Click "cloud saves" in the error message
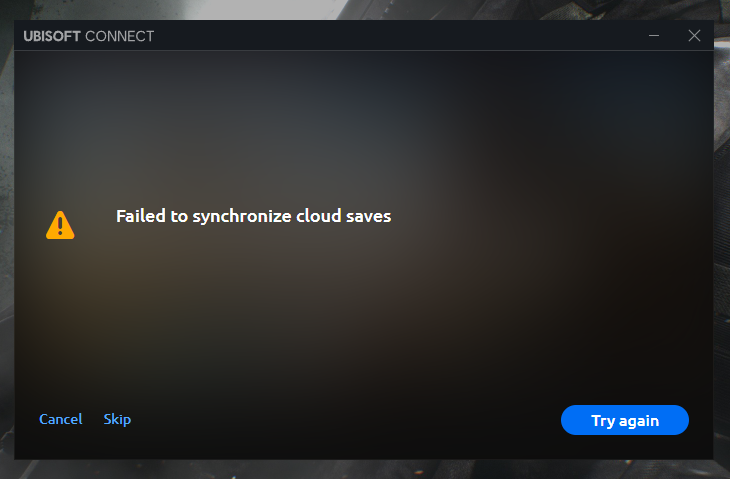730x479 pixels. click(x=343, y=216)
